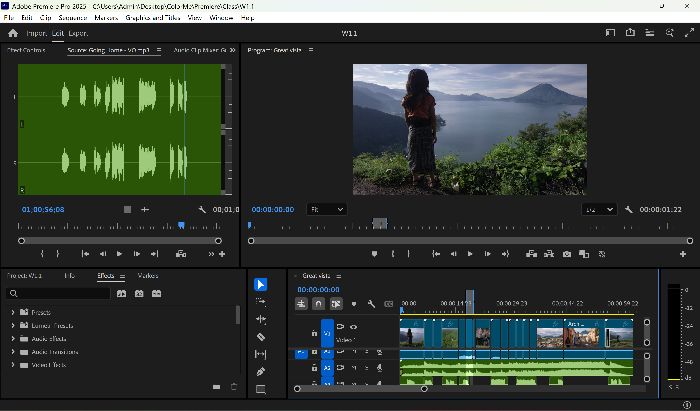Open the Sequence menu

(x=73, y=17)
